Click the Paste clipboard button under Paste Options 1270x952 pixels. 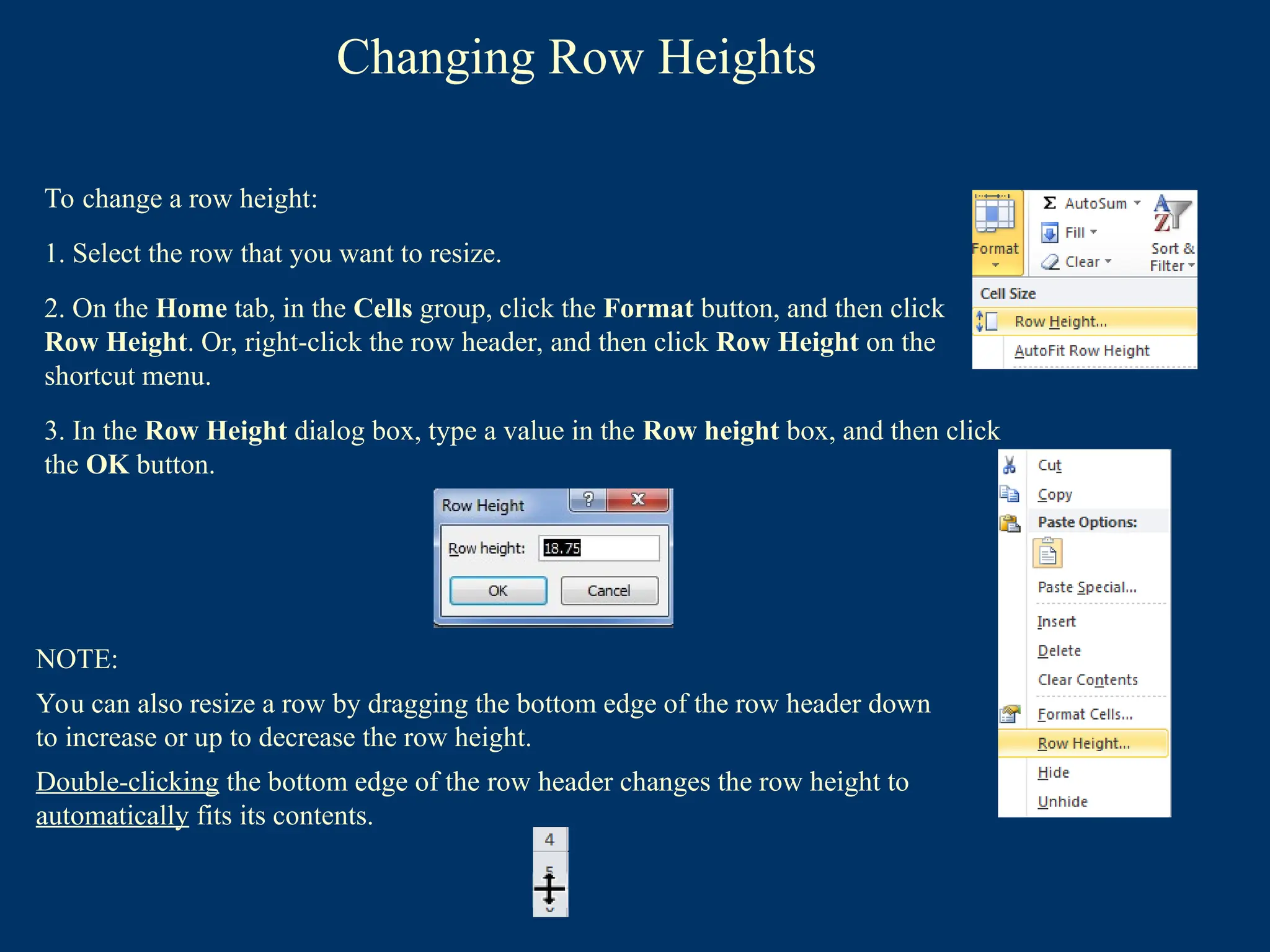pyautogui.click(x=1047, y=553)
